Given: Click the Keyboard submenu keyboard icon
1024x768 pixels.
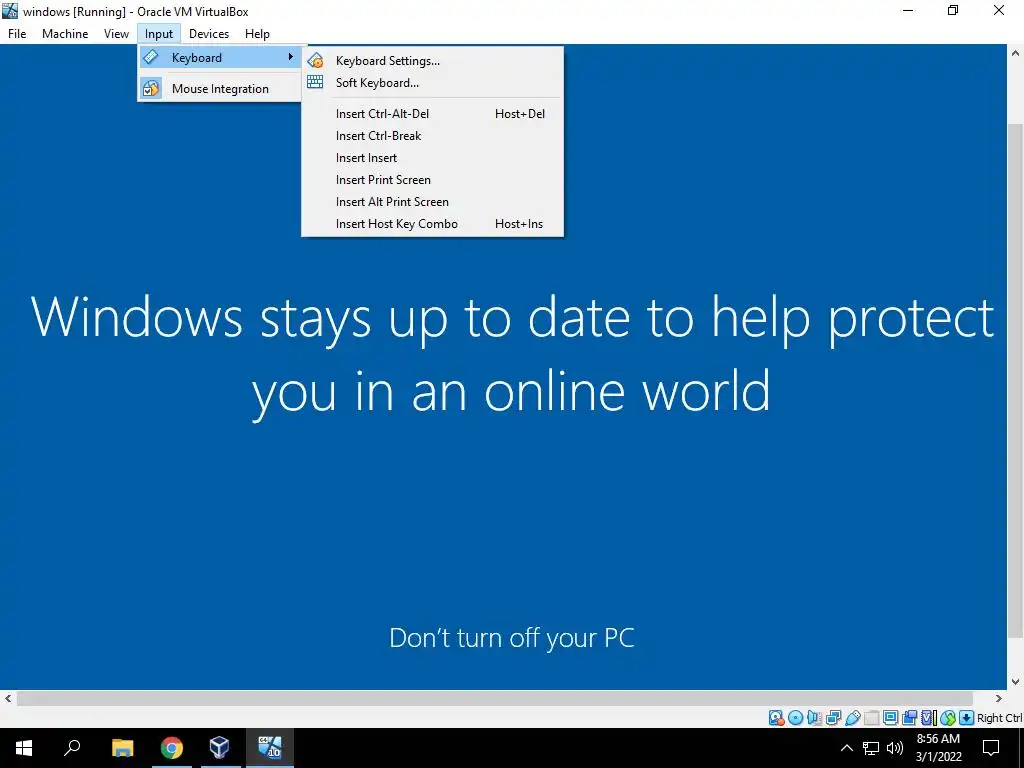Looking at the screenshot, I should point(151,57).
